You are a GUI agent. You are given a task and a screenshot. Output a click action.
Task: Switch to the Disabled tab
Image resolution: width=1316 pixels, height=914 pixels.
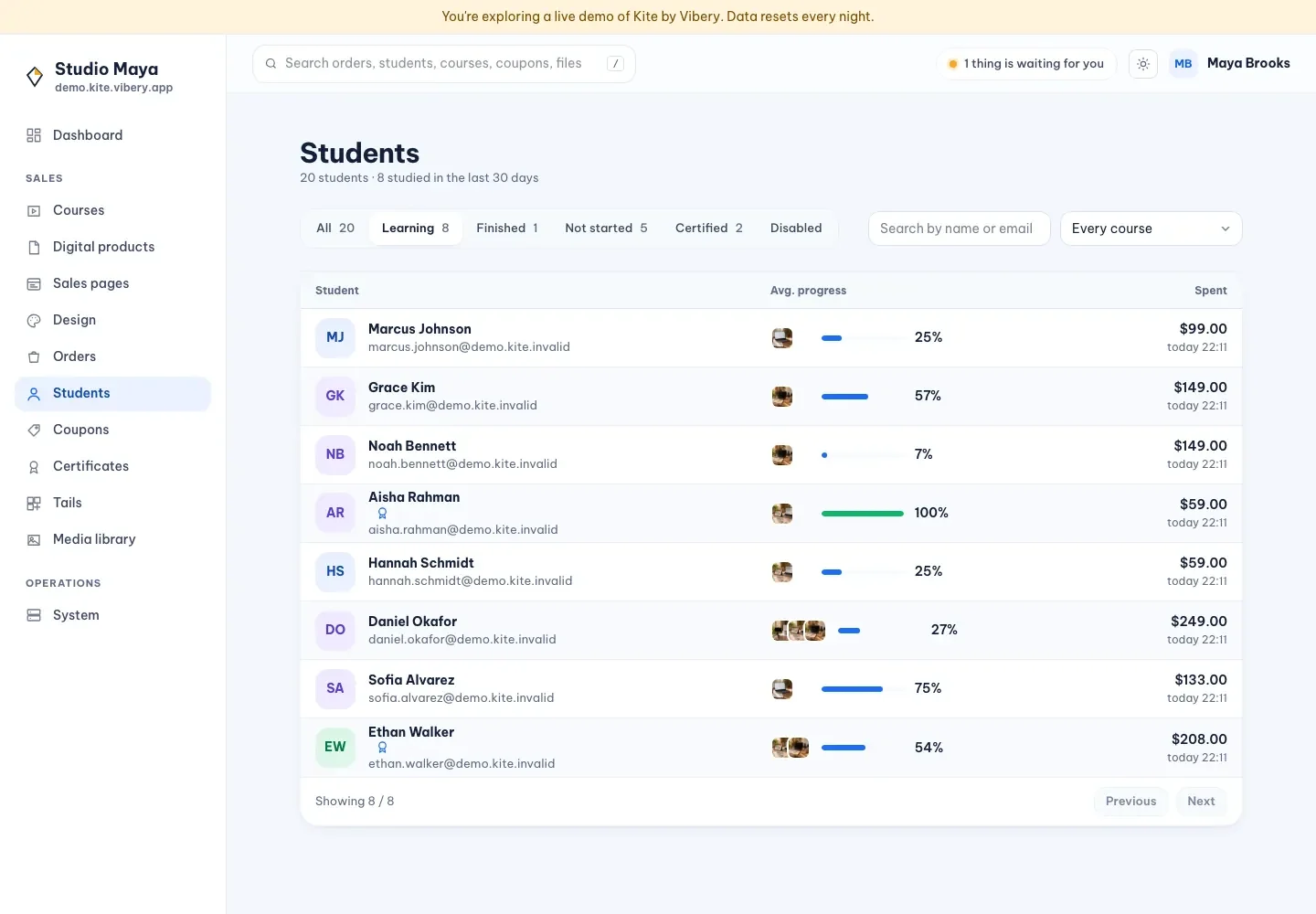click(796, 228)
